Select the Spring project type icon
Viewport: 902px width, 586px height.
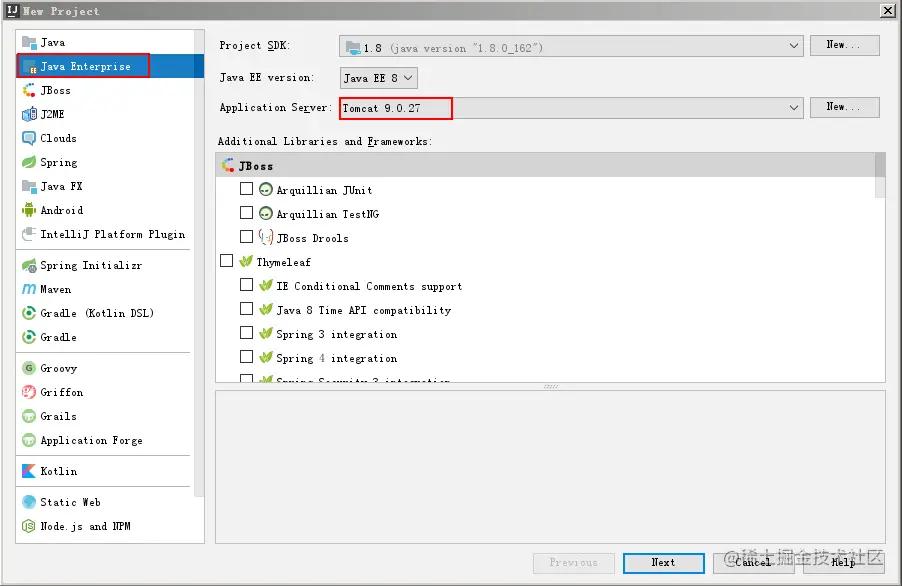click(29, 162)
